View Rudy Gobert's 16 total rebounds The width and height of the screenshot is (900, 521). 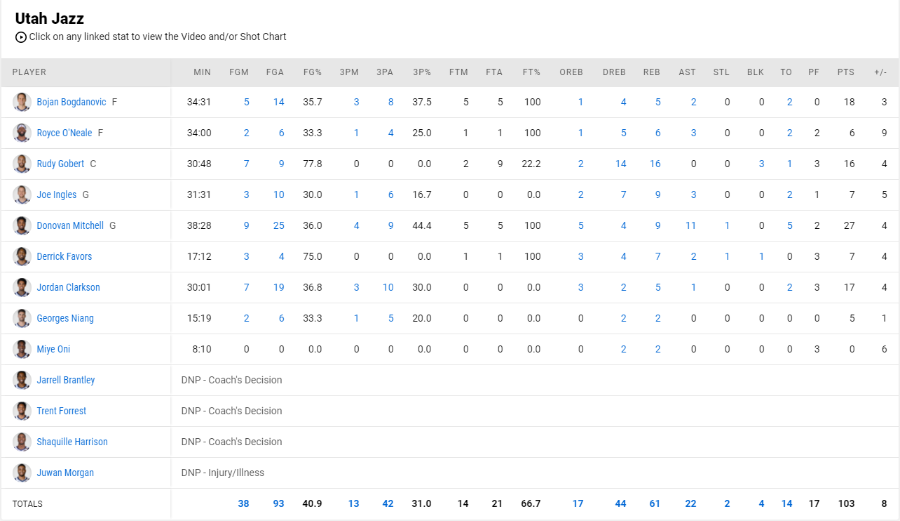coord(655,164)
